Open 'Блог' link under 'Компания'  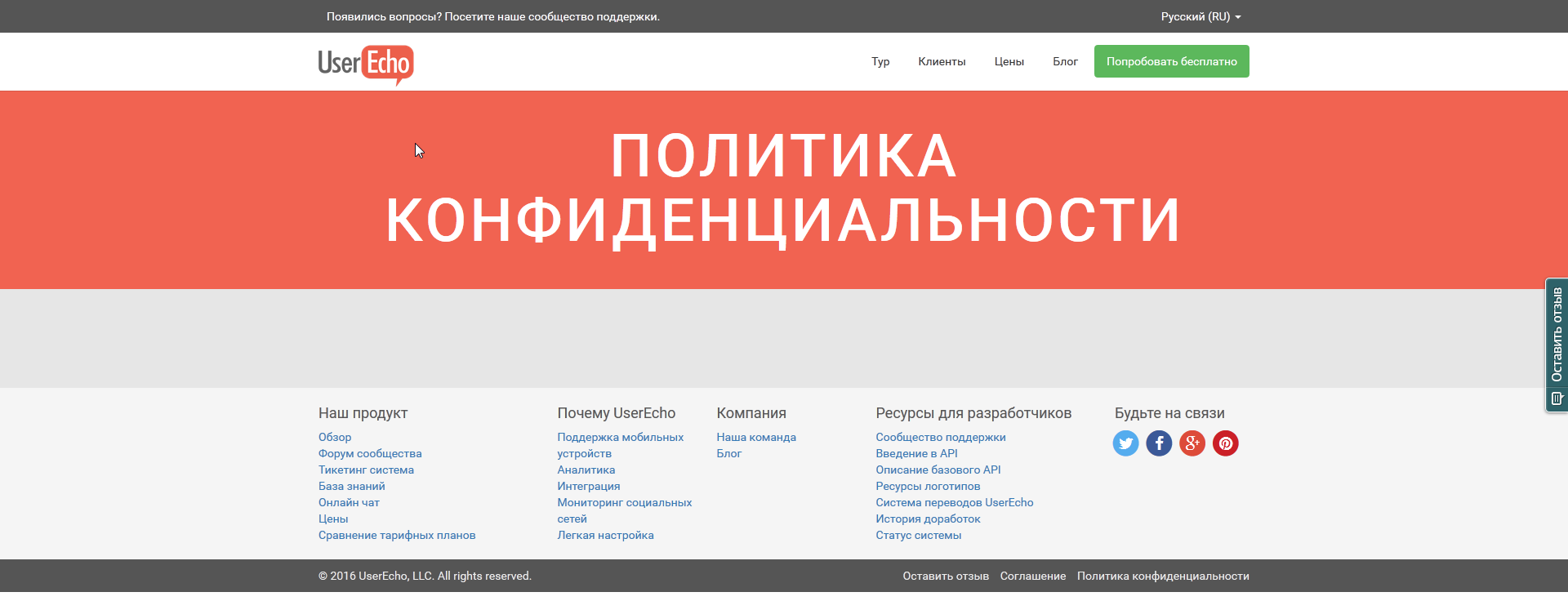pyautogui.click(x=729, y=453)
